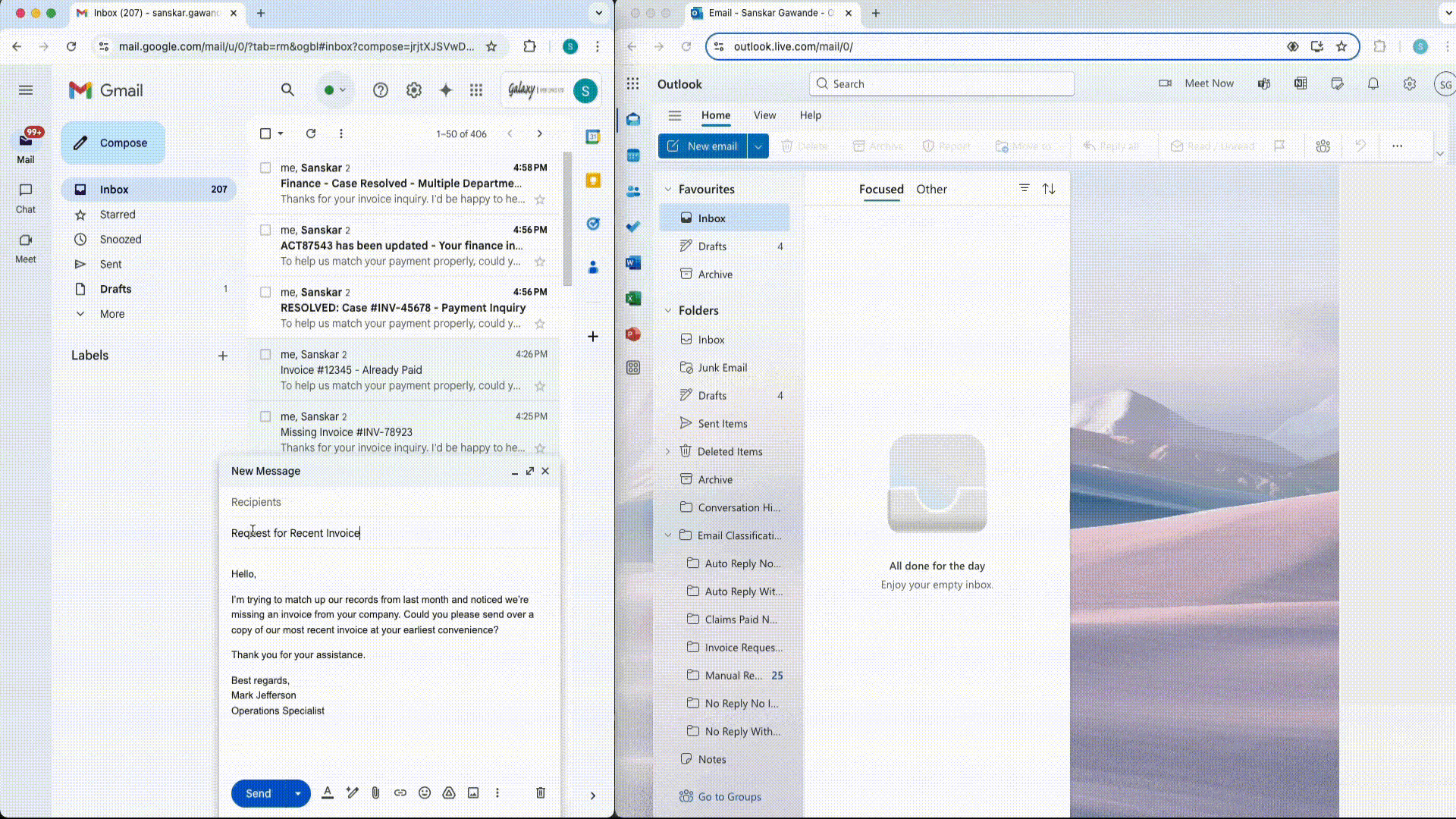The image size is (1456, 819).
Task: Sort Outlook messages with arrows icon
Action: tap(1049, 189)
